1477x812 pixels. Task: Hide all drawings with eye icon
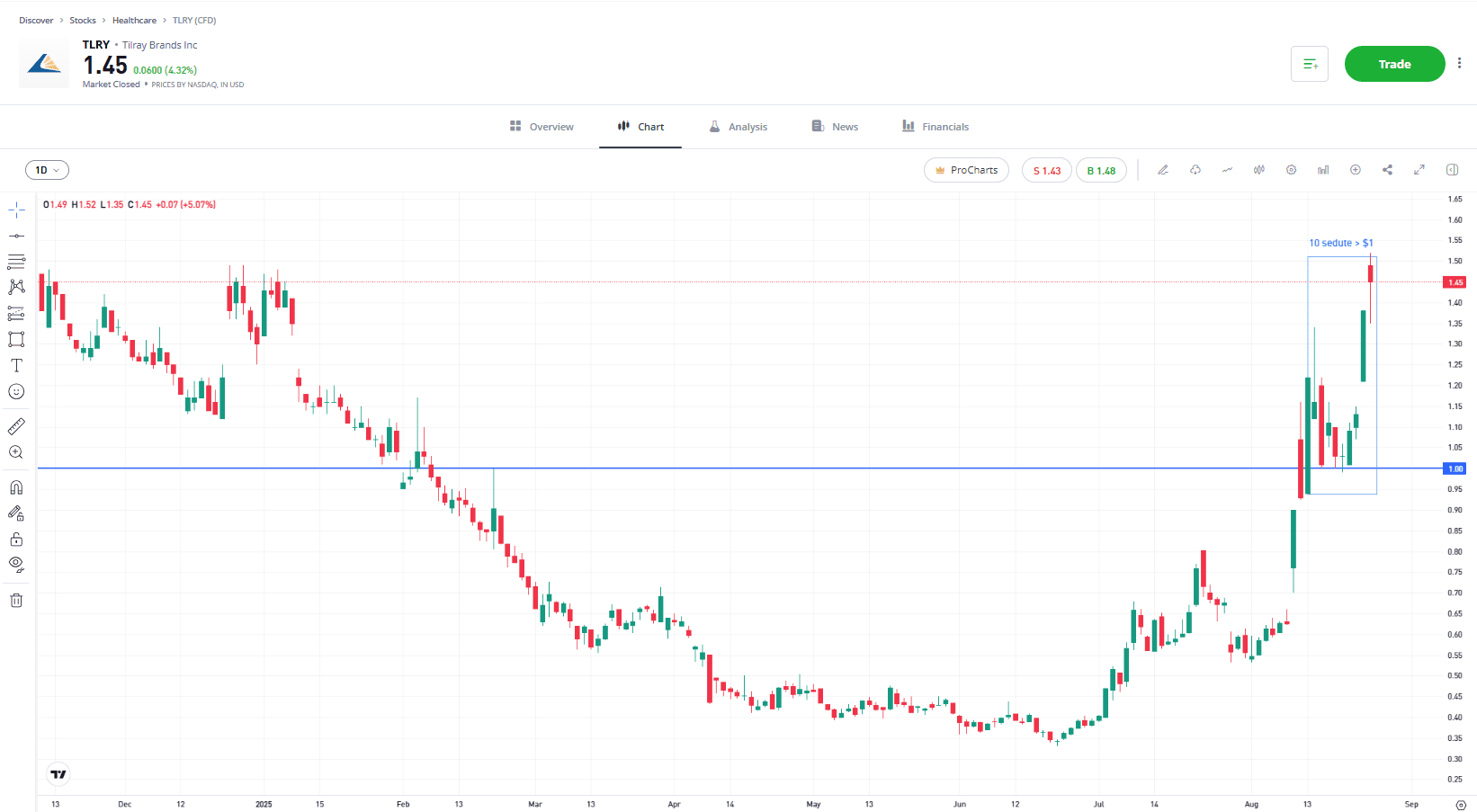(16, 565)
